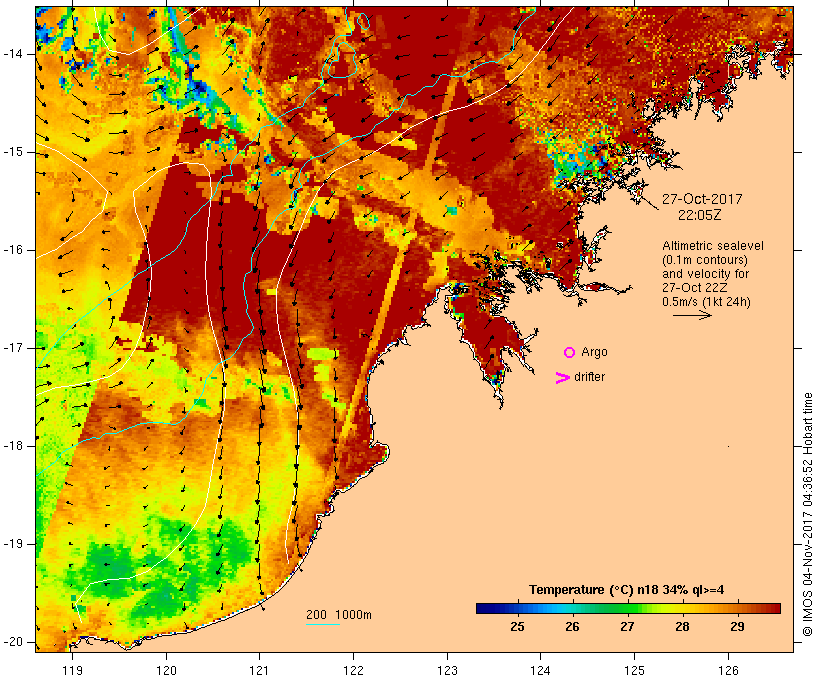This screenshot has width=820, height=680.
Task: Click the '0.5m/s (1kt 24h)' text
Action: click(x=706, y=302)
